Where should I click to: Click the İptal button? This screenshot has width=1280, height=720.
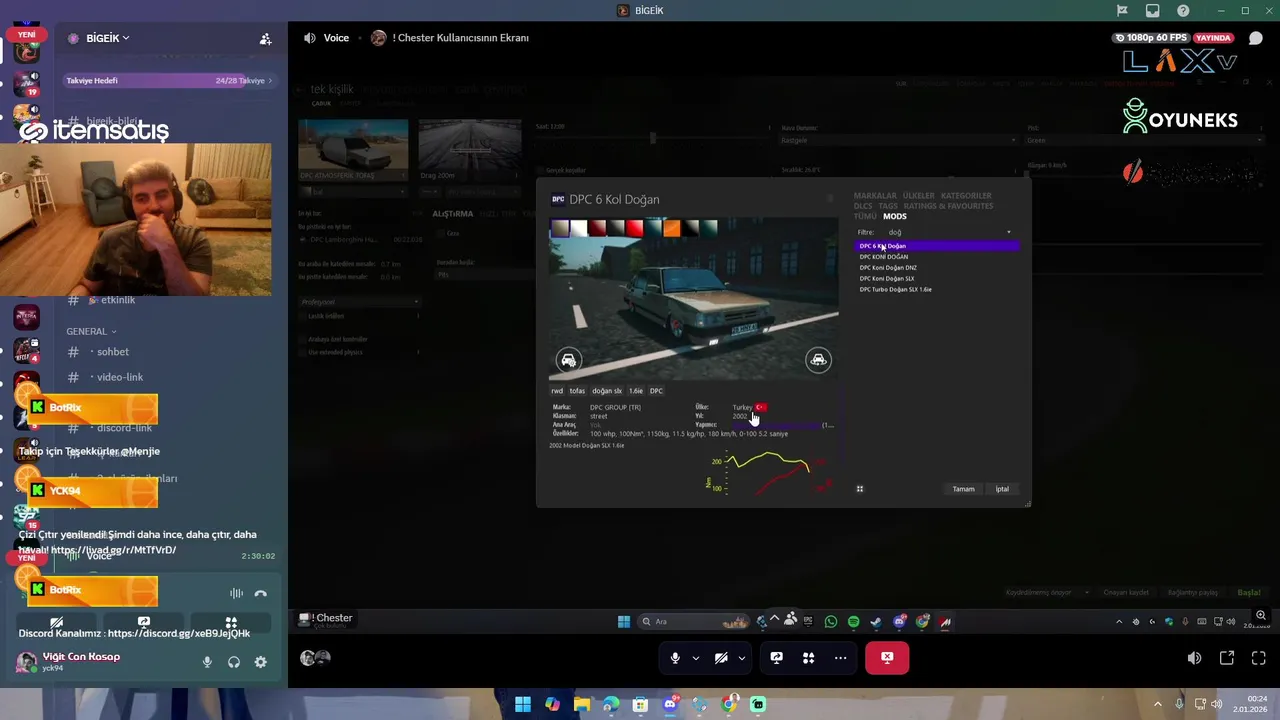pos(1002,489)
